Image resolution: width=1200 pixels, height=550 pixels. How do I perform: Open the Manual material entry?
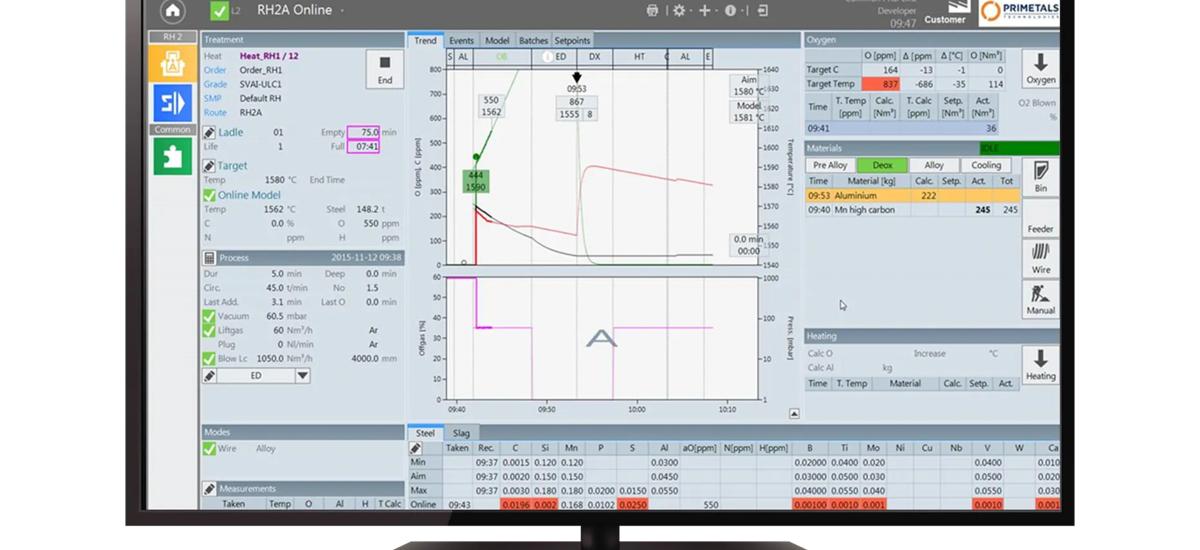pyautogui.click(x=1040, y=300)
